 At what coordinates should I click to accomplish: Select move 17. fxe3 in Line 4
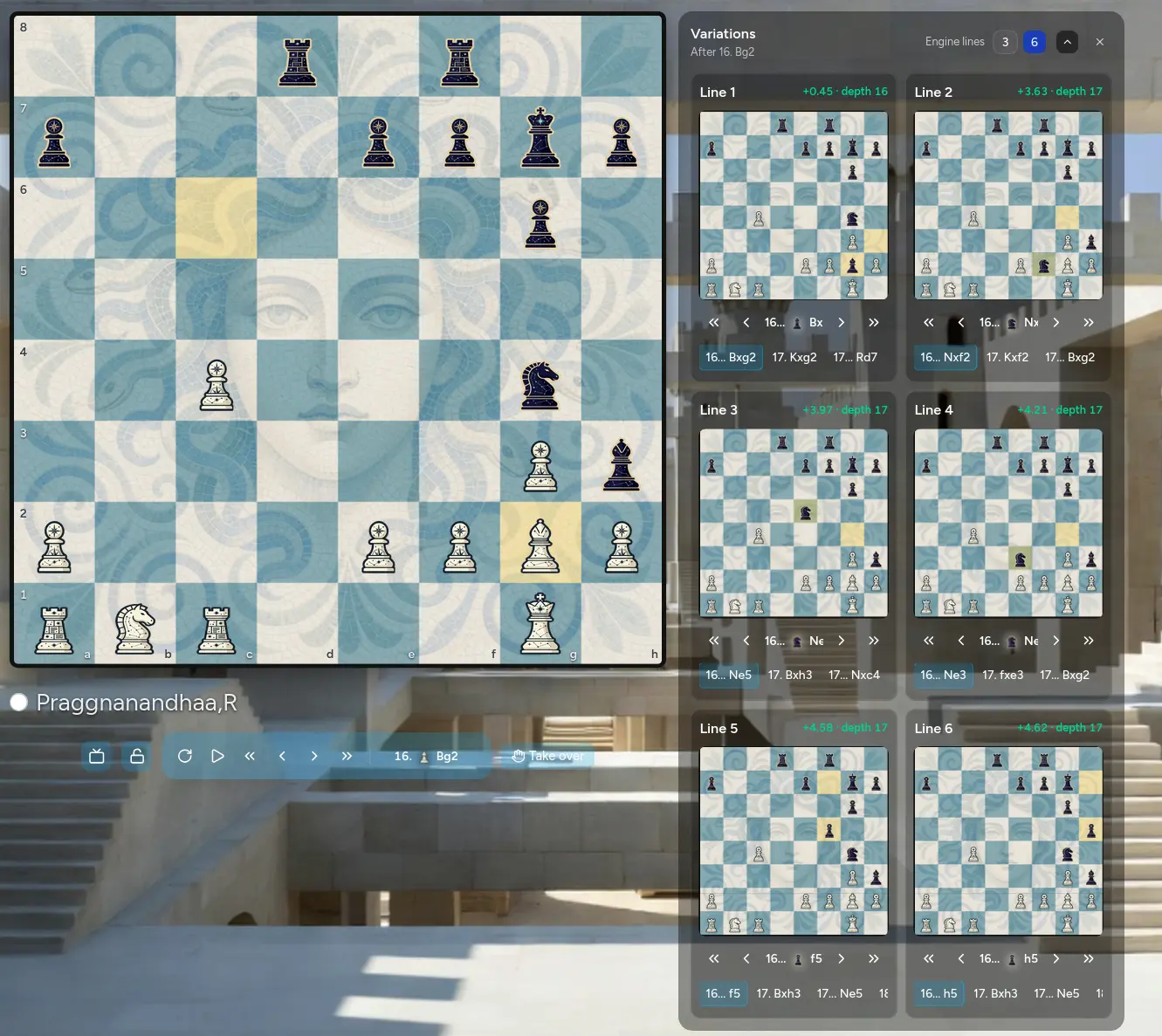tap(1003, 675)
